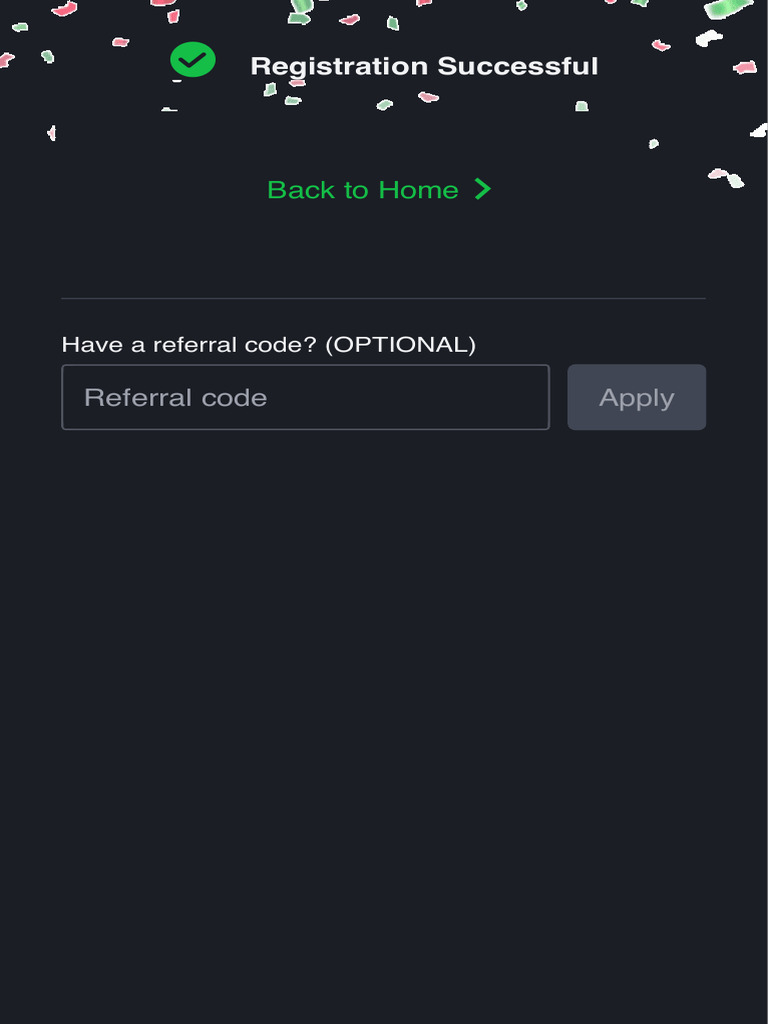Click the red confetti in the top-left corner

tap(64, 9)
